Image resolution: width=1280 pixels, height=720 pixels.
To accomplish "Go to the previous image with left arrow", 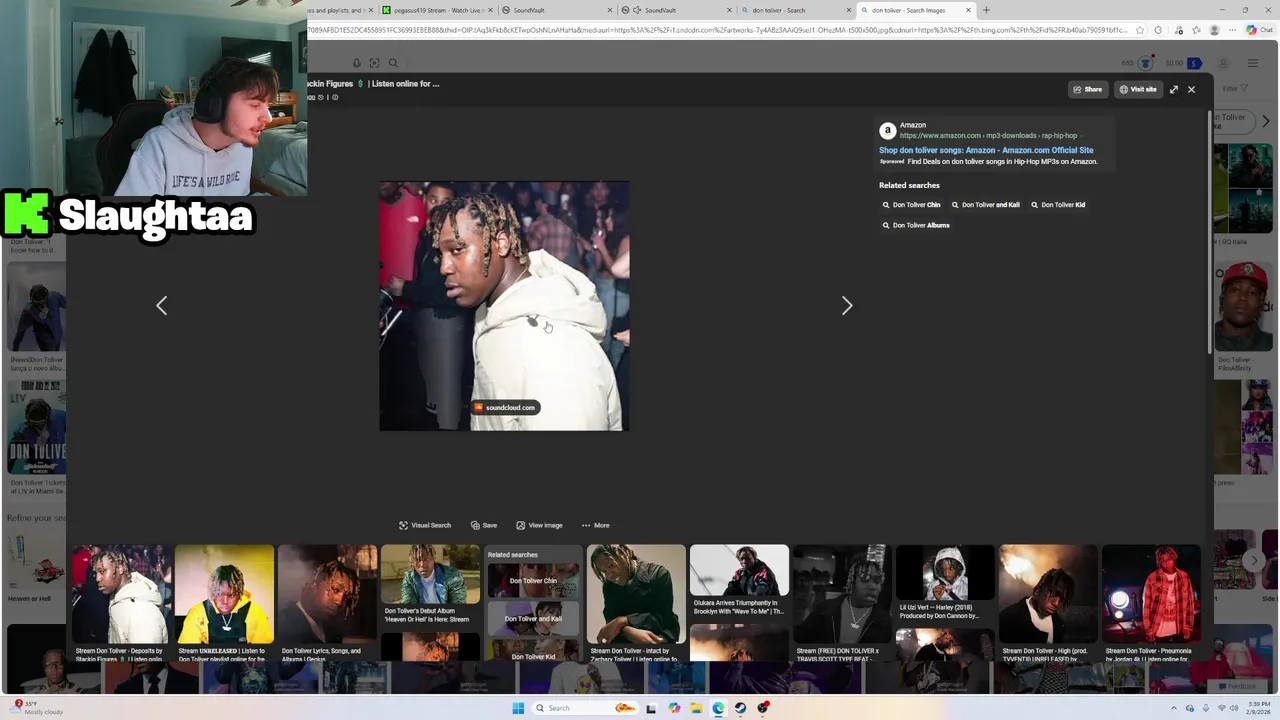I will tap(162, 306).
